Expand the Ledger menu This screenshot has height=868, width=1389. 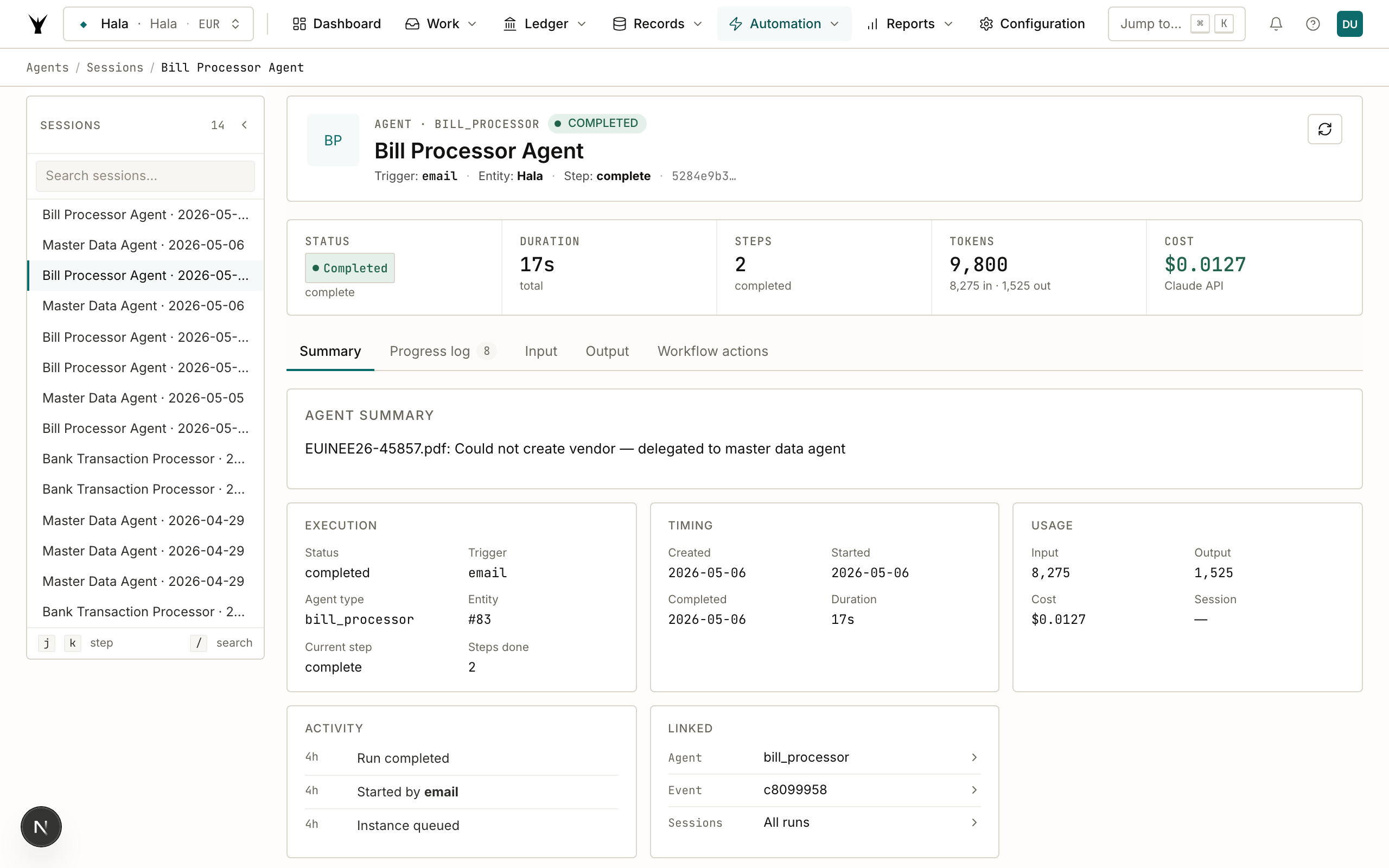tap(544, 24)
